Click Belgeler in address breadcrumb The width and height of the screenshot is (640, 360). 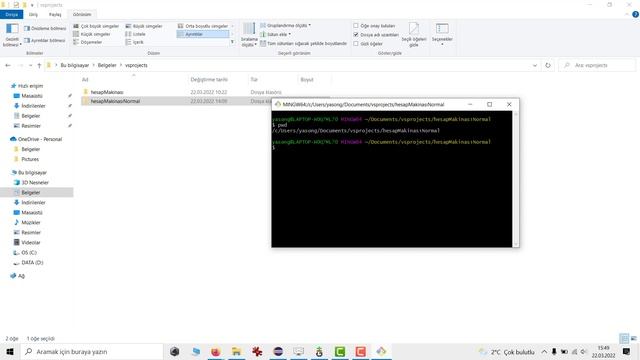[107, 65]
